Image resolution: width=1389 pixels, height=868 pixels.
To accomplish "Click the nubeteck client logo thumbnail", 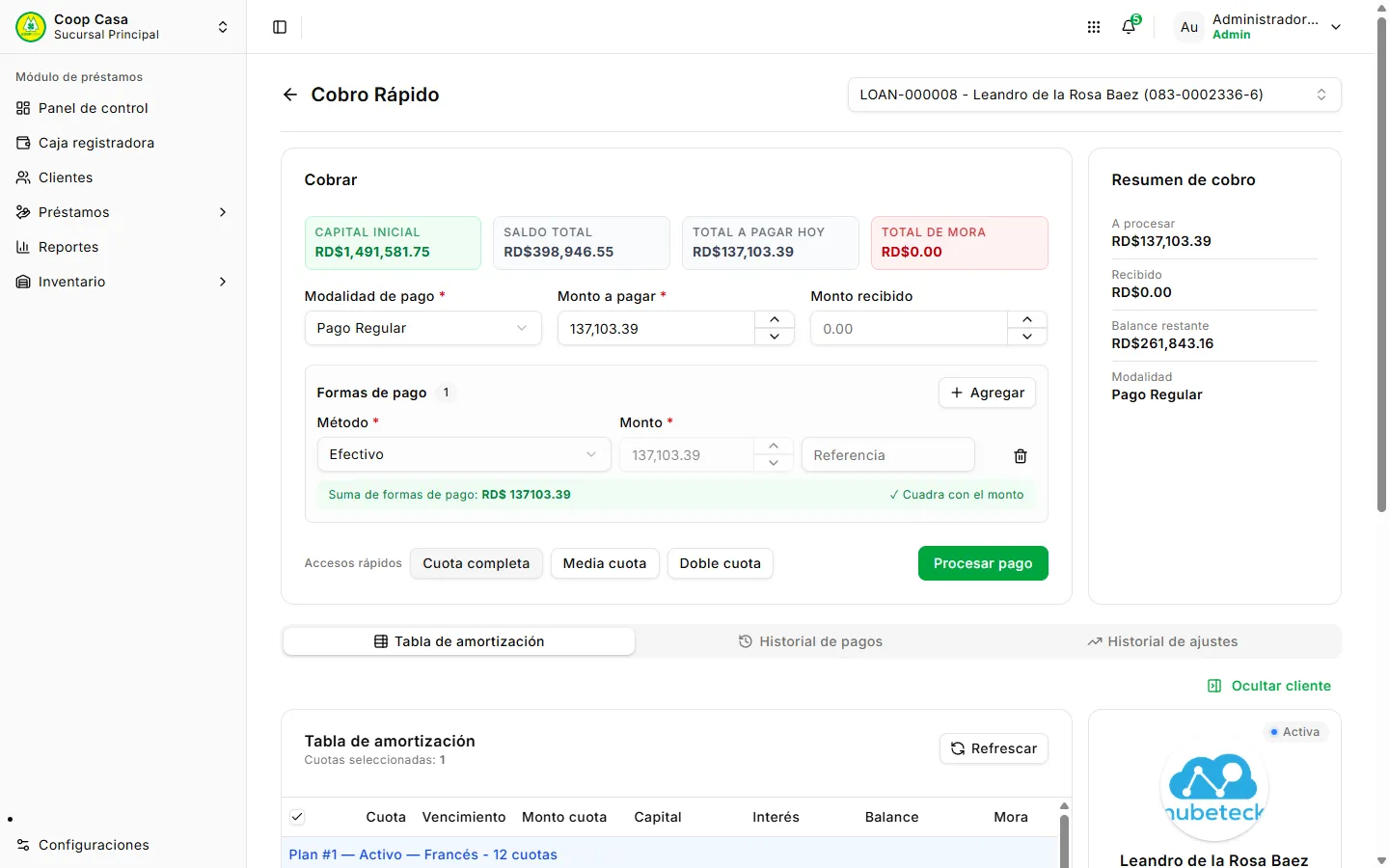I will coord(1214,788).
